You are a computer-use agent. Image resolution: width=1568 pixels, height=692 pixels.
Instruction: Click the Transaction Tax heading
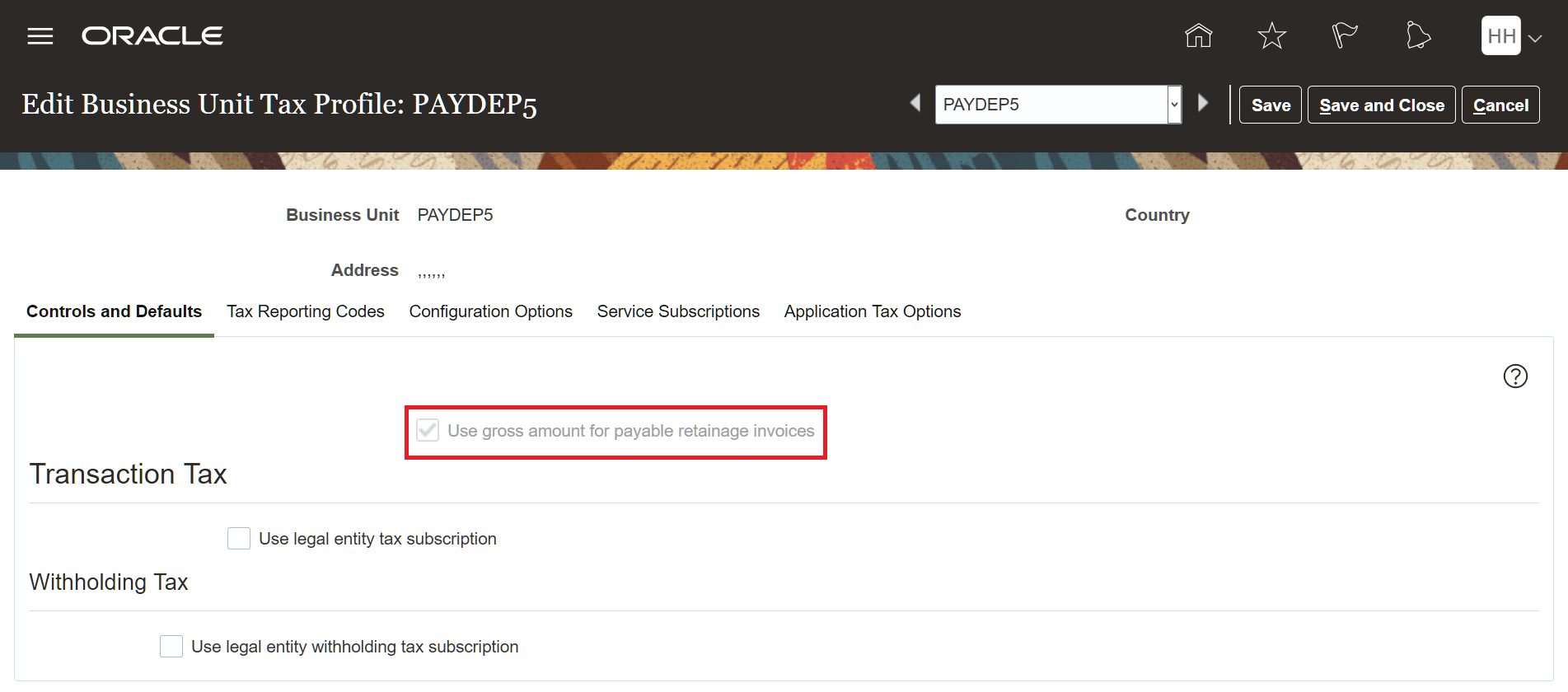tap(128, 475)
